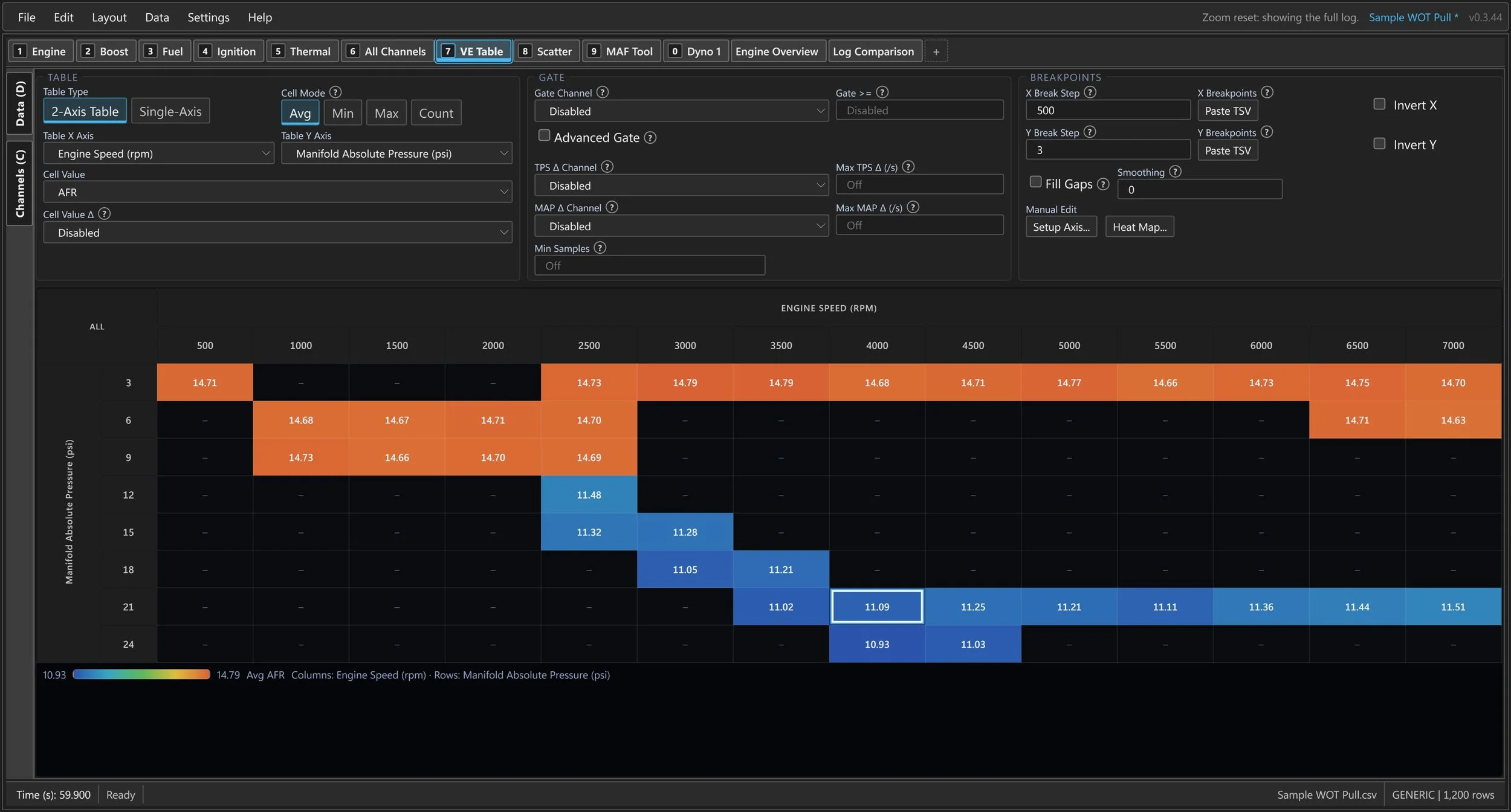This screenshot has width=1511, height=812.
Task: Open help icon beside Gate >=
Action: (882, 92)
